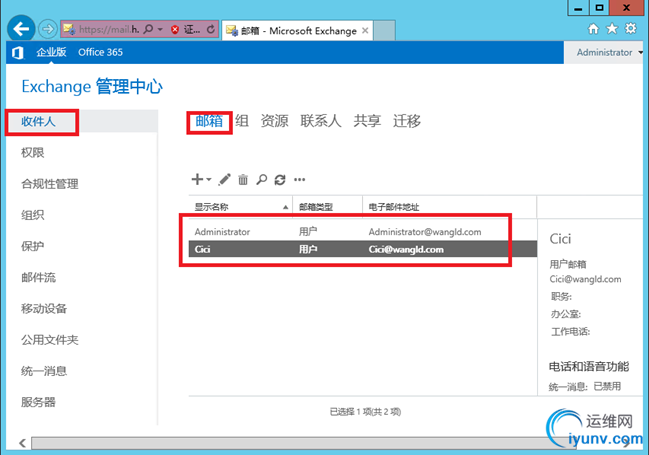Screen dimensions: 649x455
Task: Close the Microsoft Exchange browser tab
Action: click(365, 30)
